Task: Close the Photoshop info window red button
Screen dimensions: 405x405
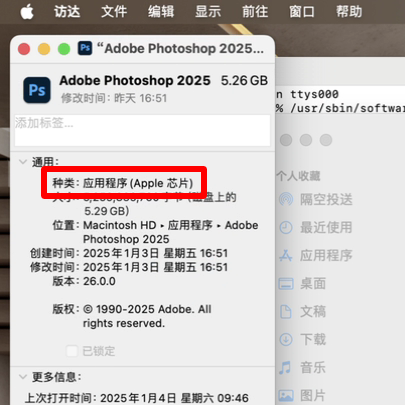Action: (24, 49)
